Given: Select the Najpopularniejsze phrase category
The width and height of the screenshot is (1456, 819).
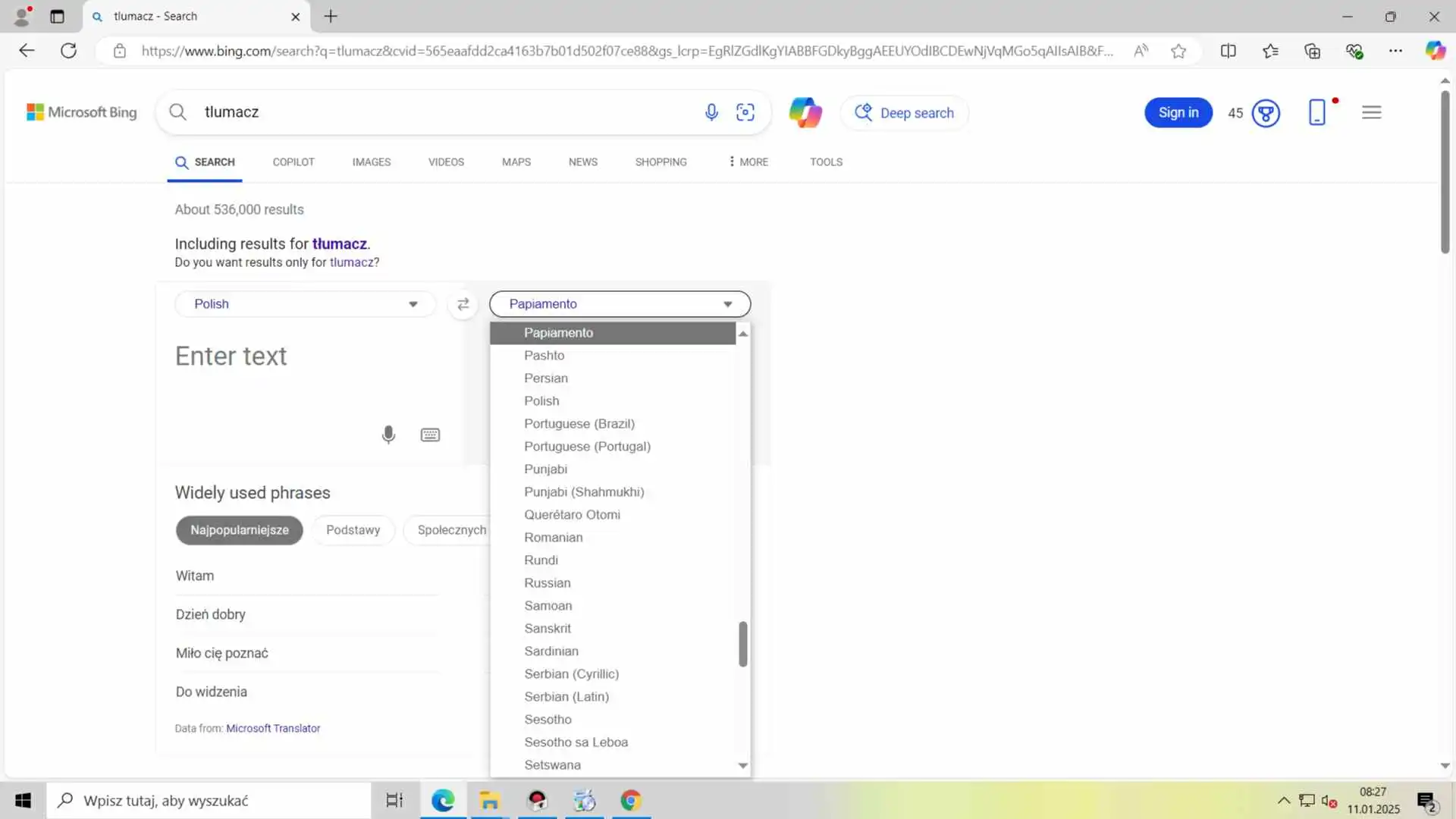Looking at the screenshot, I should click(x=239, y=530).
